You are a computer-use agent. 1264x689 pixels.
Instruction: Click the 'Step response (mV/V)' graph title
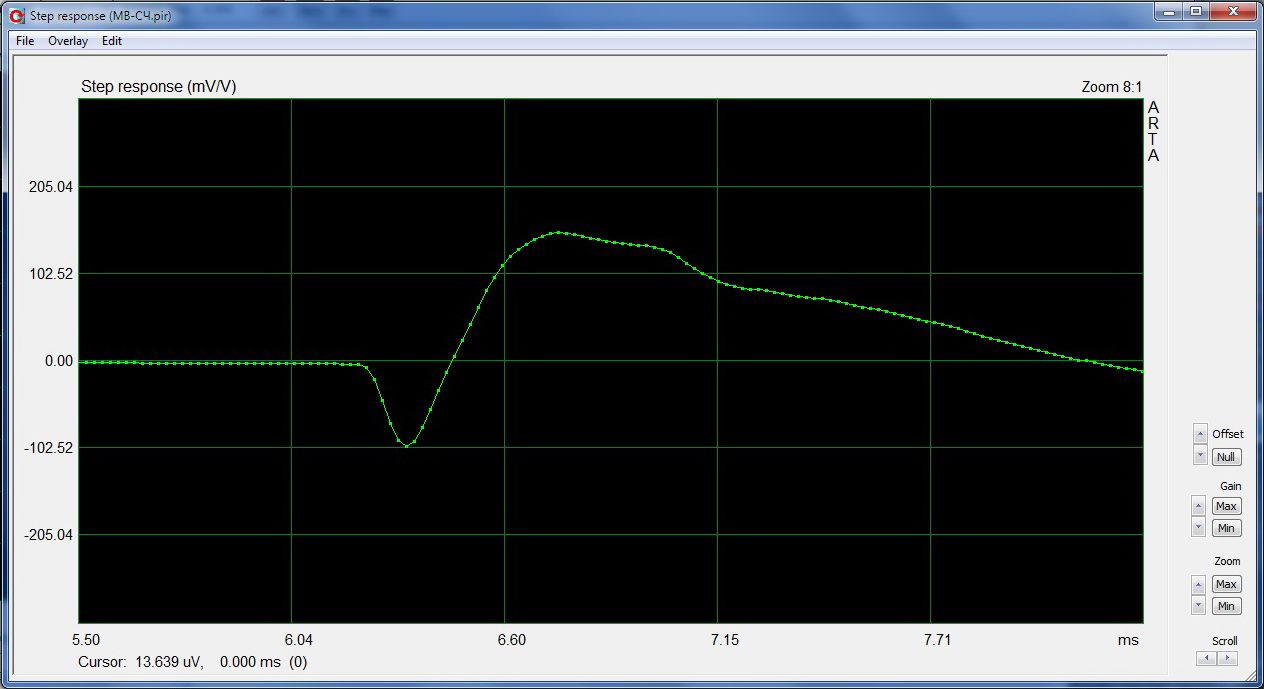click(x=159, y=87)
